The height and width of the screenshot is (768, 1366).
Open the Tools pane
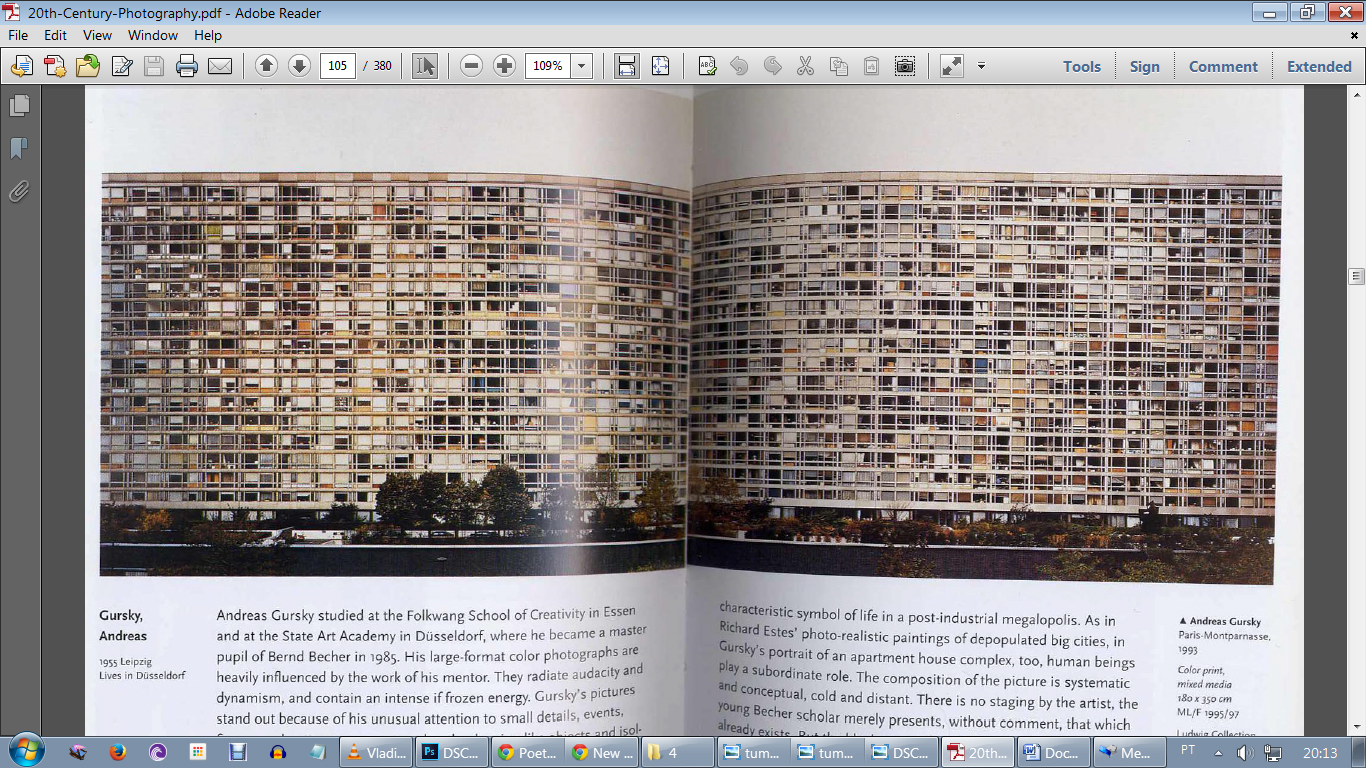[x=1081, y=66]
